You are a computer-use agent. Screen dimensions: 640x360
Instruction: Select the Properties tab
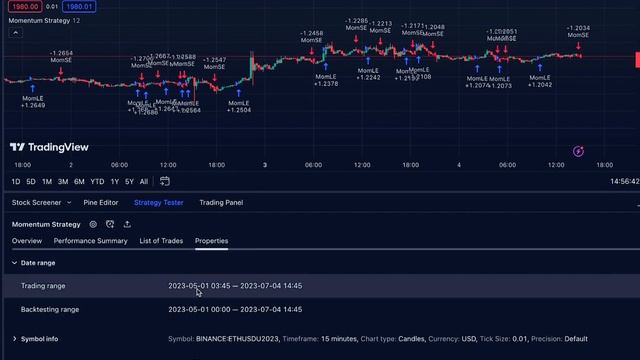[211, 241]
